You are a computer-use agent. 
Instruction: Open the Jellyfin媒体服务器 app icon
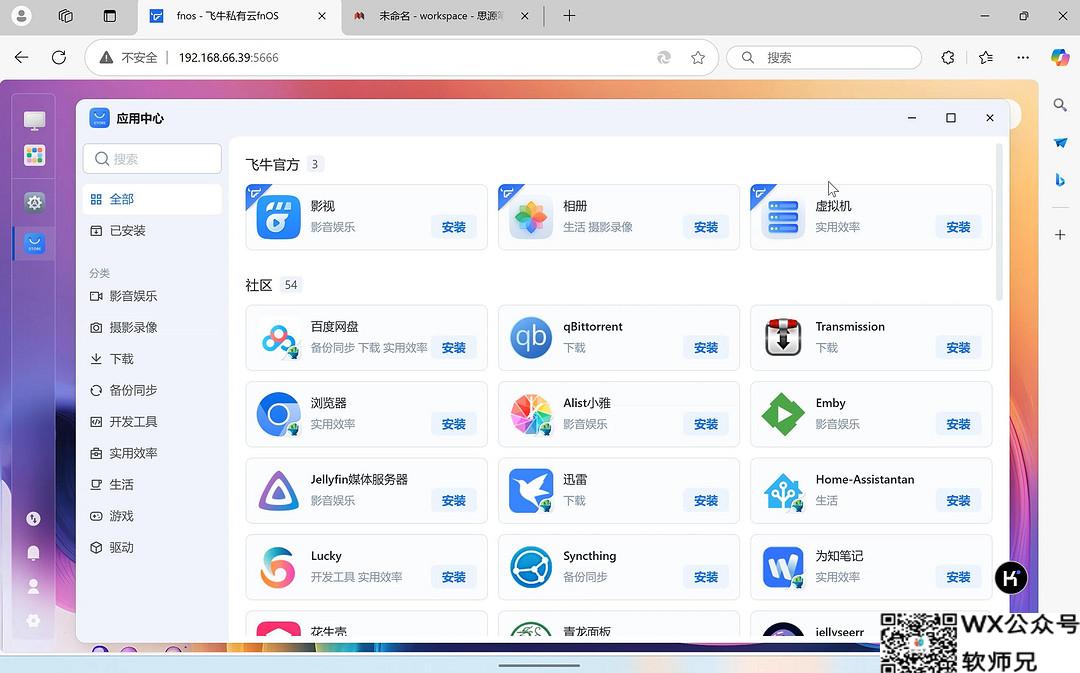click(278, 491)
